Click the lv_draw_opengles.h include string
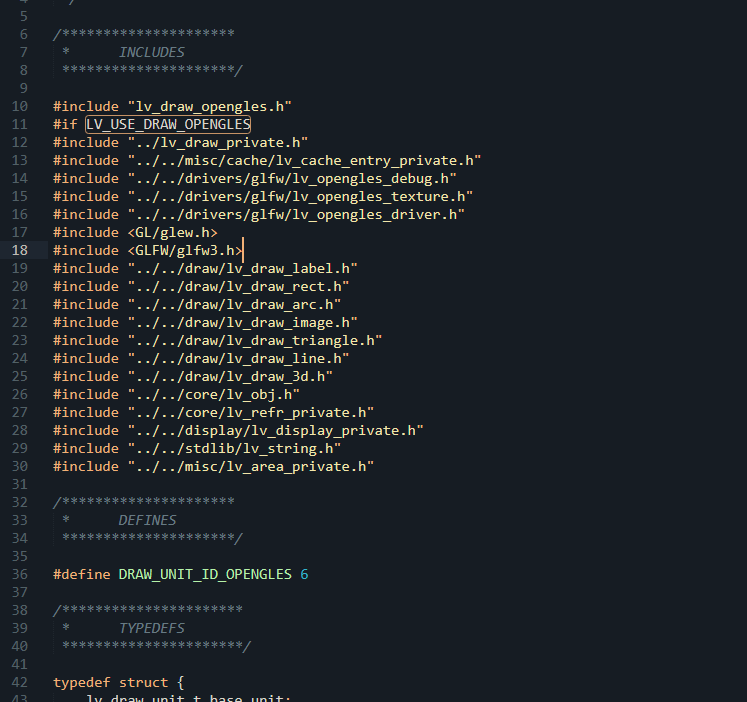This screenshot has width=747, height=702. coord(210,106)
